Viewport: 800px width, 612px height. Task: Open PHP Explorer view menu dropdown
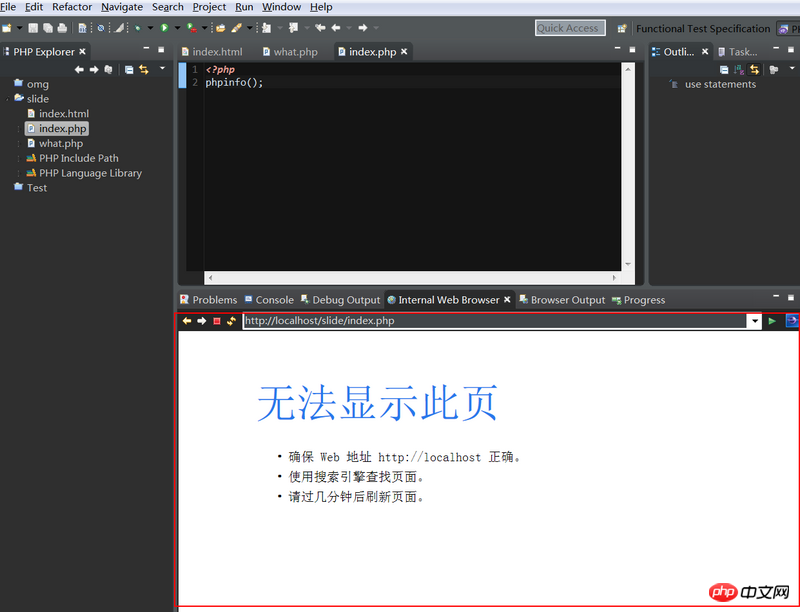pyautogui.click(x=163, y=68)
